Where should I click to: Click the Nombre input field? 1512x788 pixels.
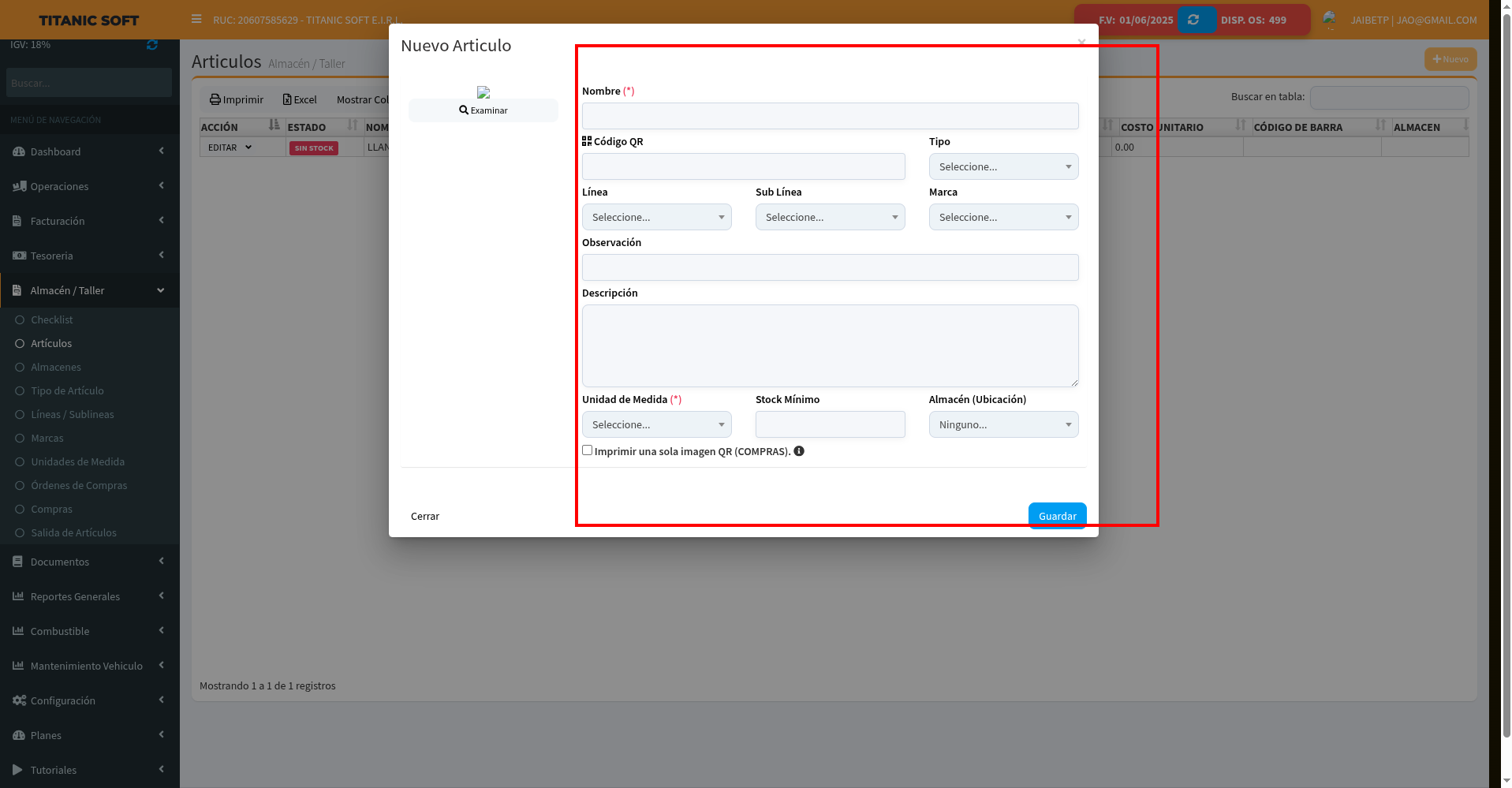tap(830, 116)
